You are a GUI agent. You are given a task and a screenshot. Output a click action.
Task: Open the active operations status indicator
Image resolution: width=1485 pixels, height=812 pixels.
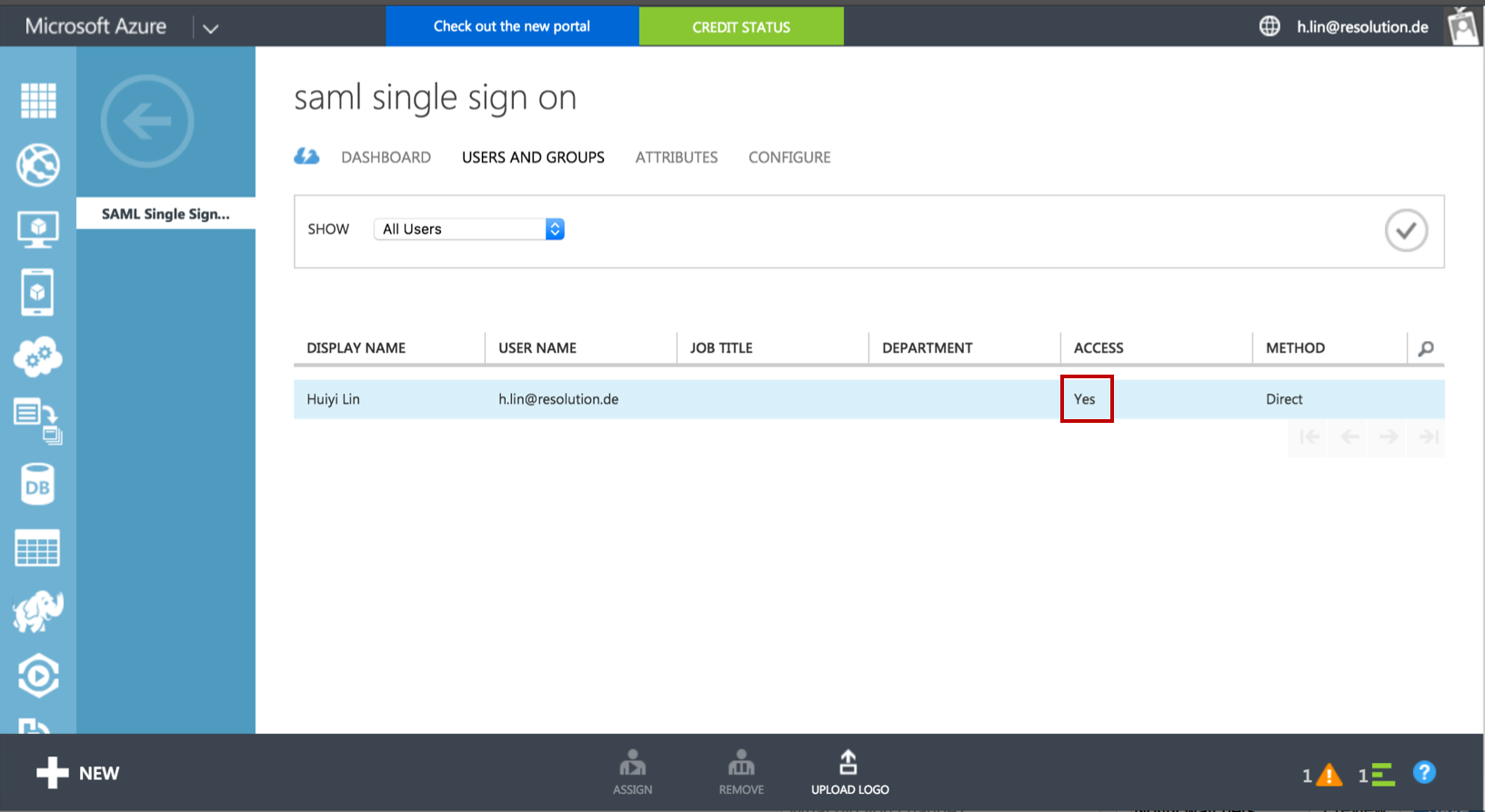(x=1377, y=775)
